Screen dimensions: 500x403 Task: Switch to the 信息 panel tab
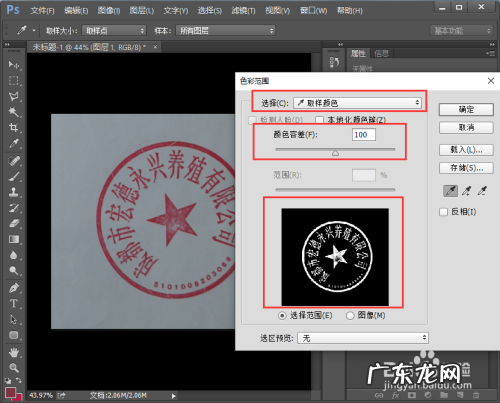click(381, 53)
